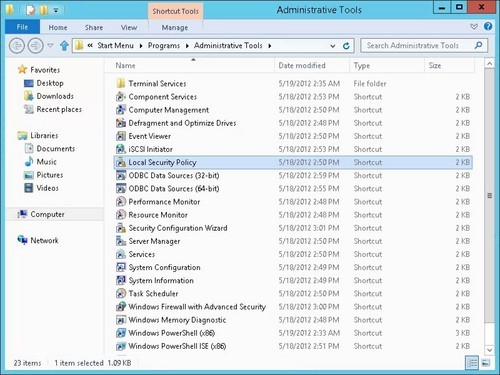Image resolution: width=500 pixels, height=375 pixels.
Task: Open the recent locations dropdown arrow
Action: tap(50, 45)
